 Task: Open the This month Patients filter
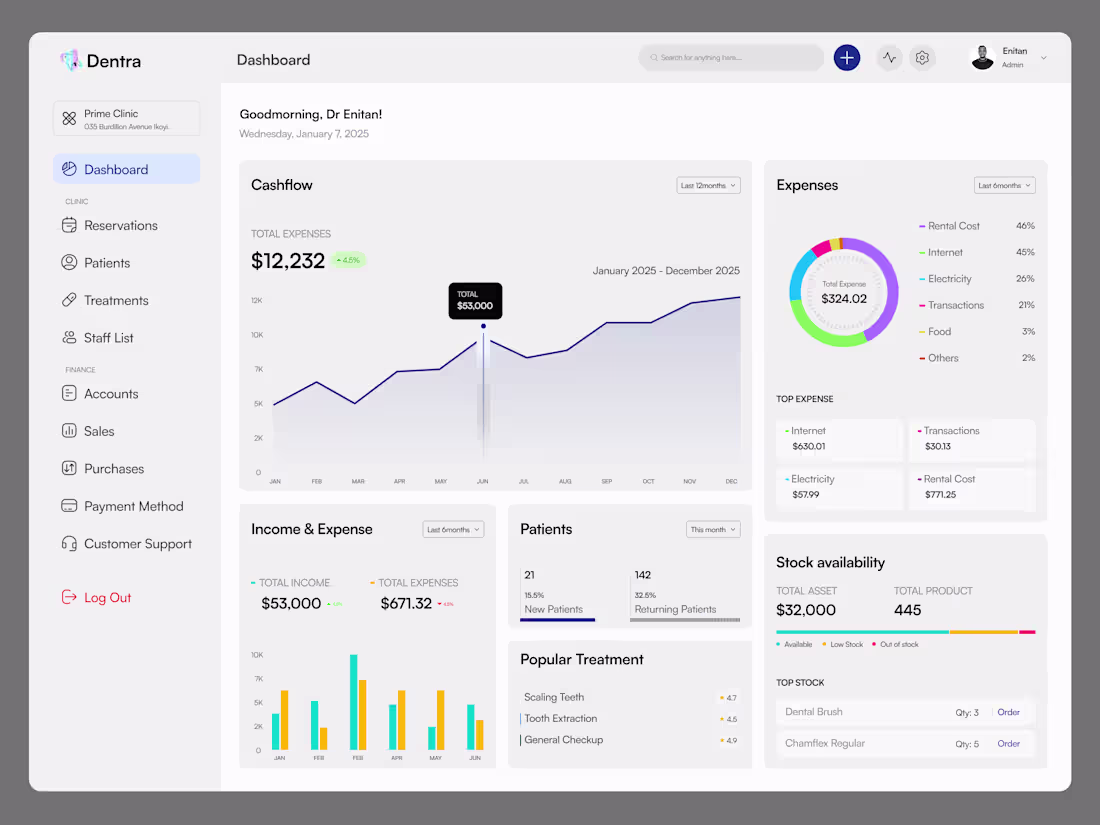click(x=713, y=529)
